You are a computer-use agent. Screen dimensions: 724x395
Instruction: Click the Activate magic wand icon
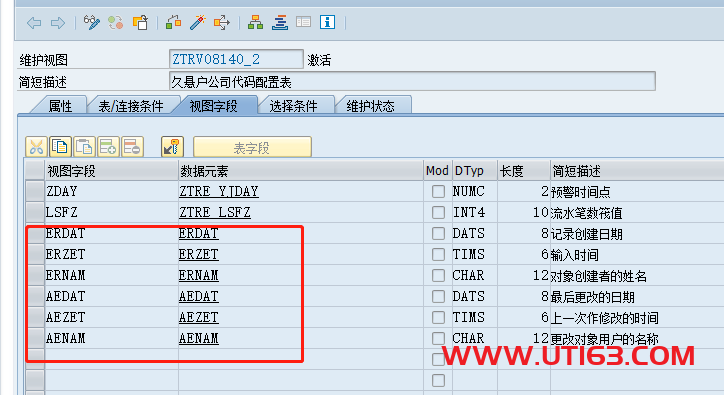pos(198,22)
